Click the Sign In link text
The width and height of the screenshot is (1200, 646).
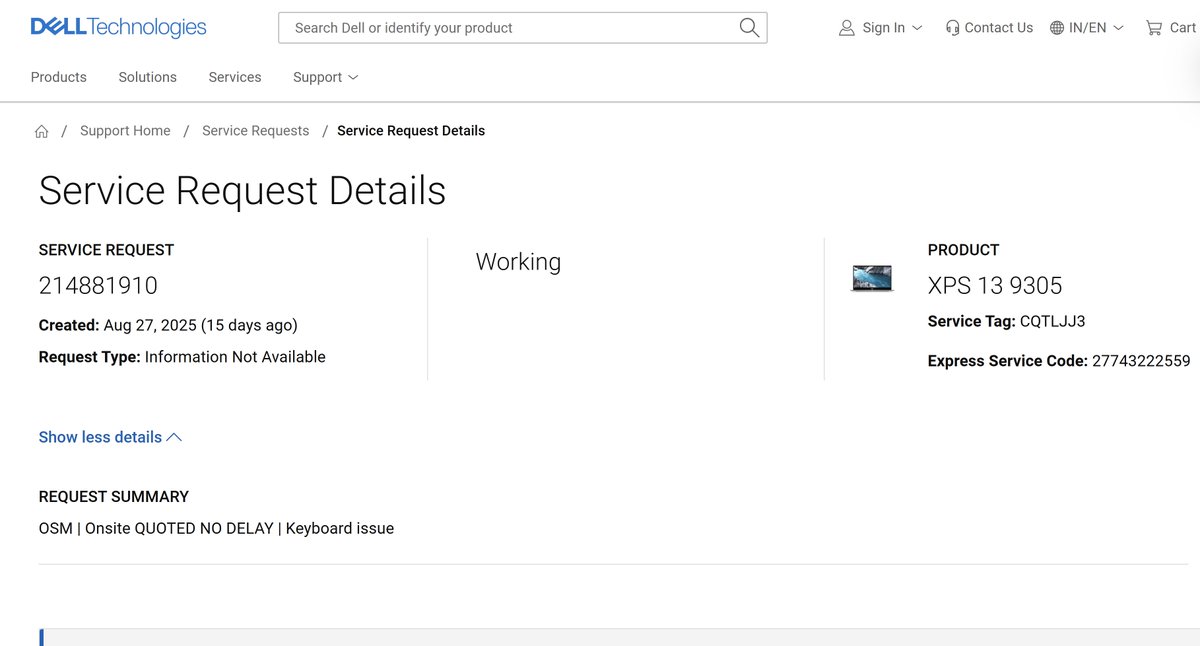click(884, 28)
